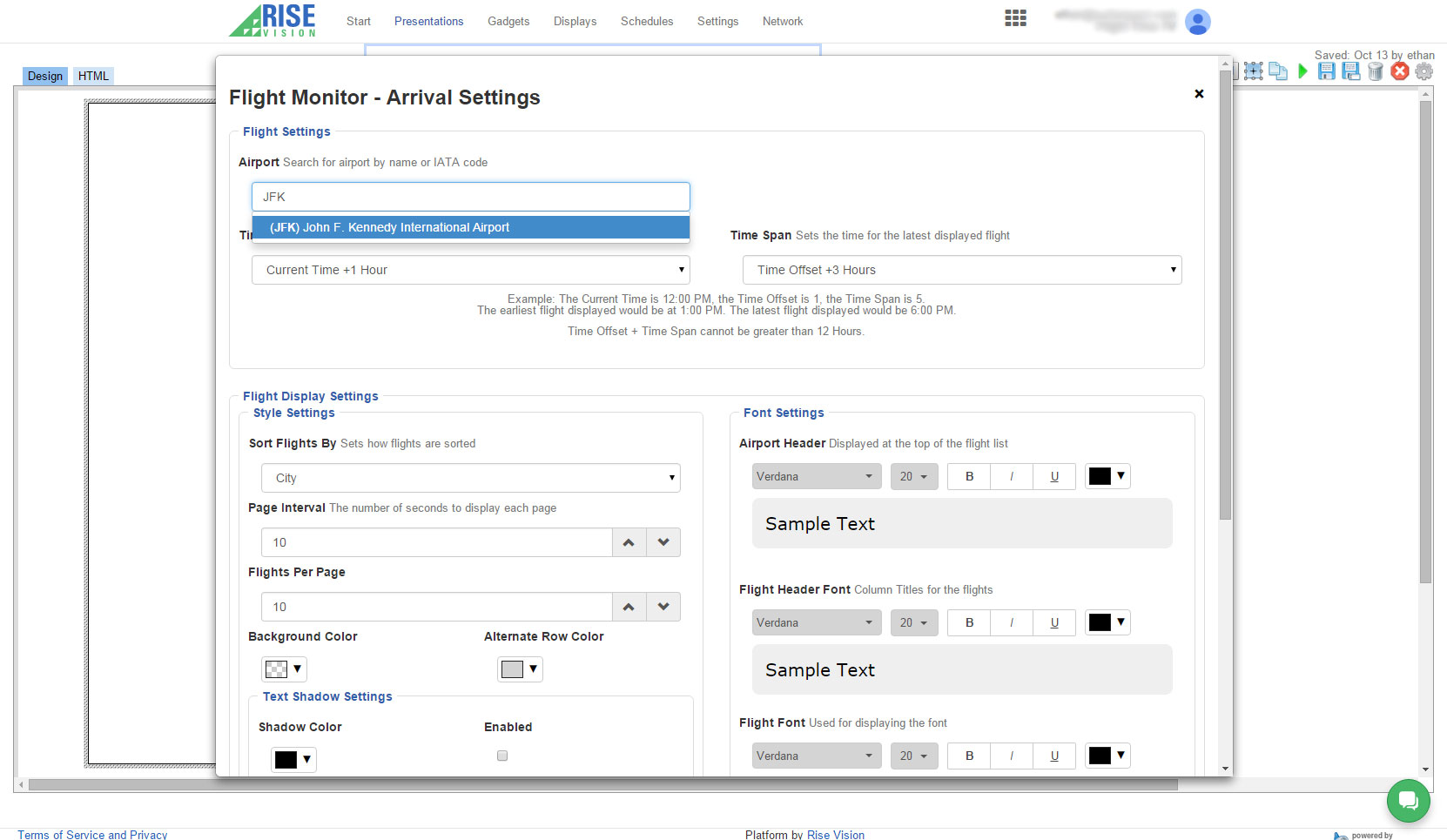This screenshot has height=840, width=1447.
Task: Close the Arrival Settings dialog with X
Action: [1199, 94]
